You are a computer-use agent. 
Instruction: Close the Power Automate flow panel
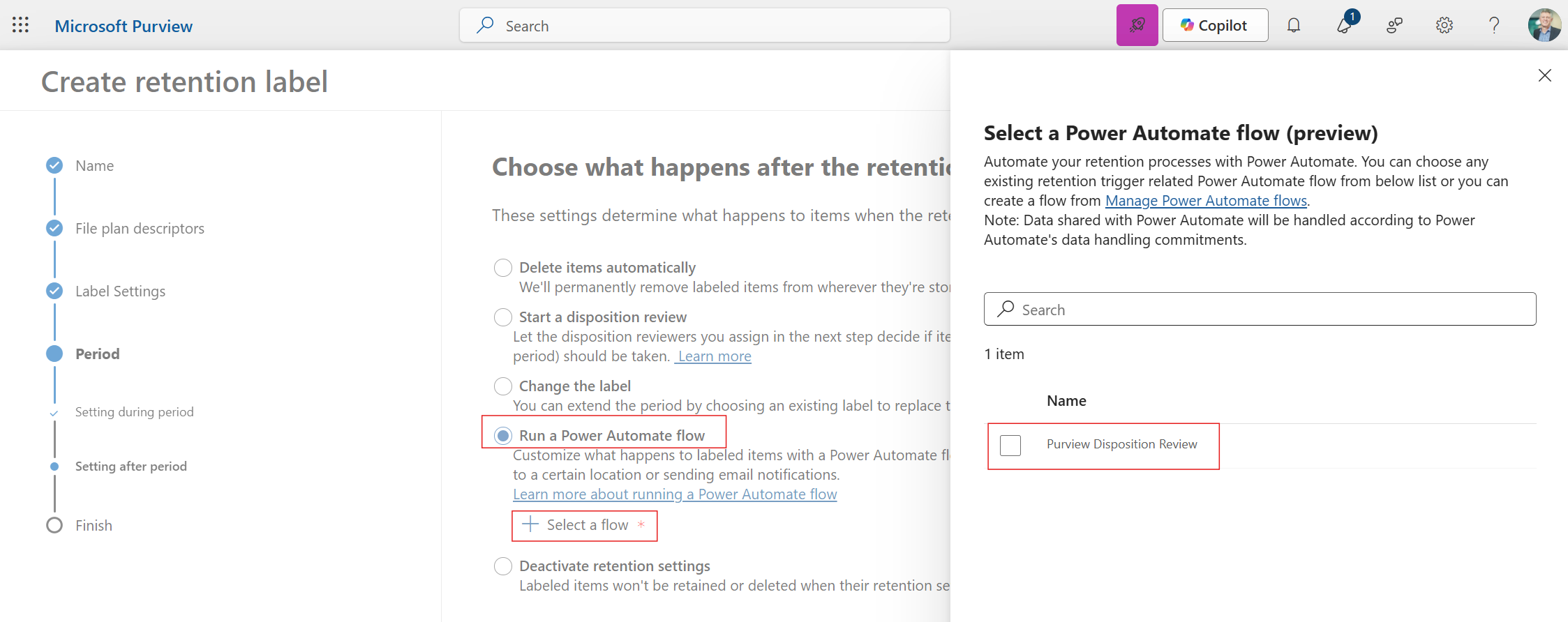click(x=1544, y=75)
